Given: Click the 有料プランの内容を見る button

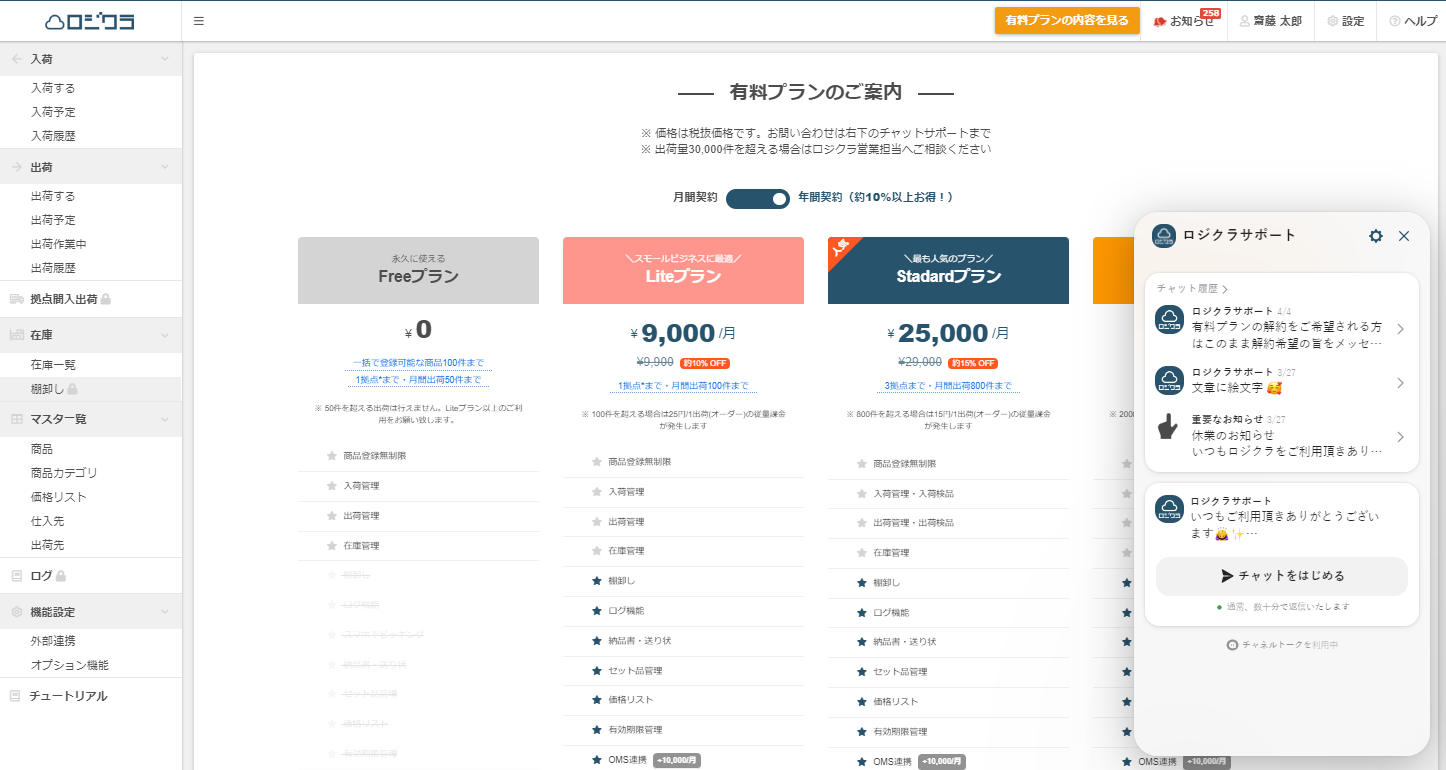Looking at the screenshot, I should pyautogui.click(x=1066, y=20).
